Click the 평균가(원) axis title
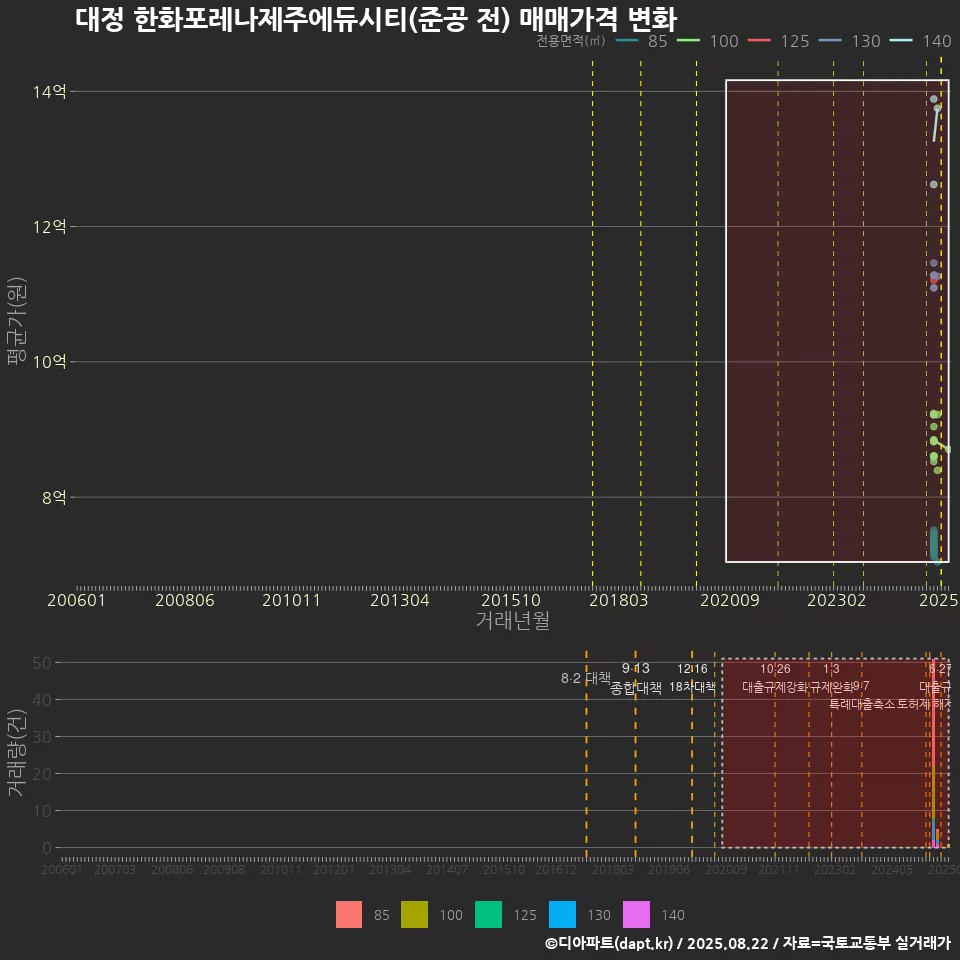This screenshot has height=960, width=960. point(16,321)
